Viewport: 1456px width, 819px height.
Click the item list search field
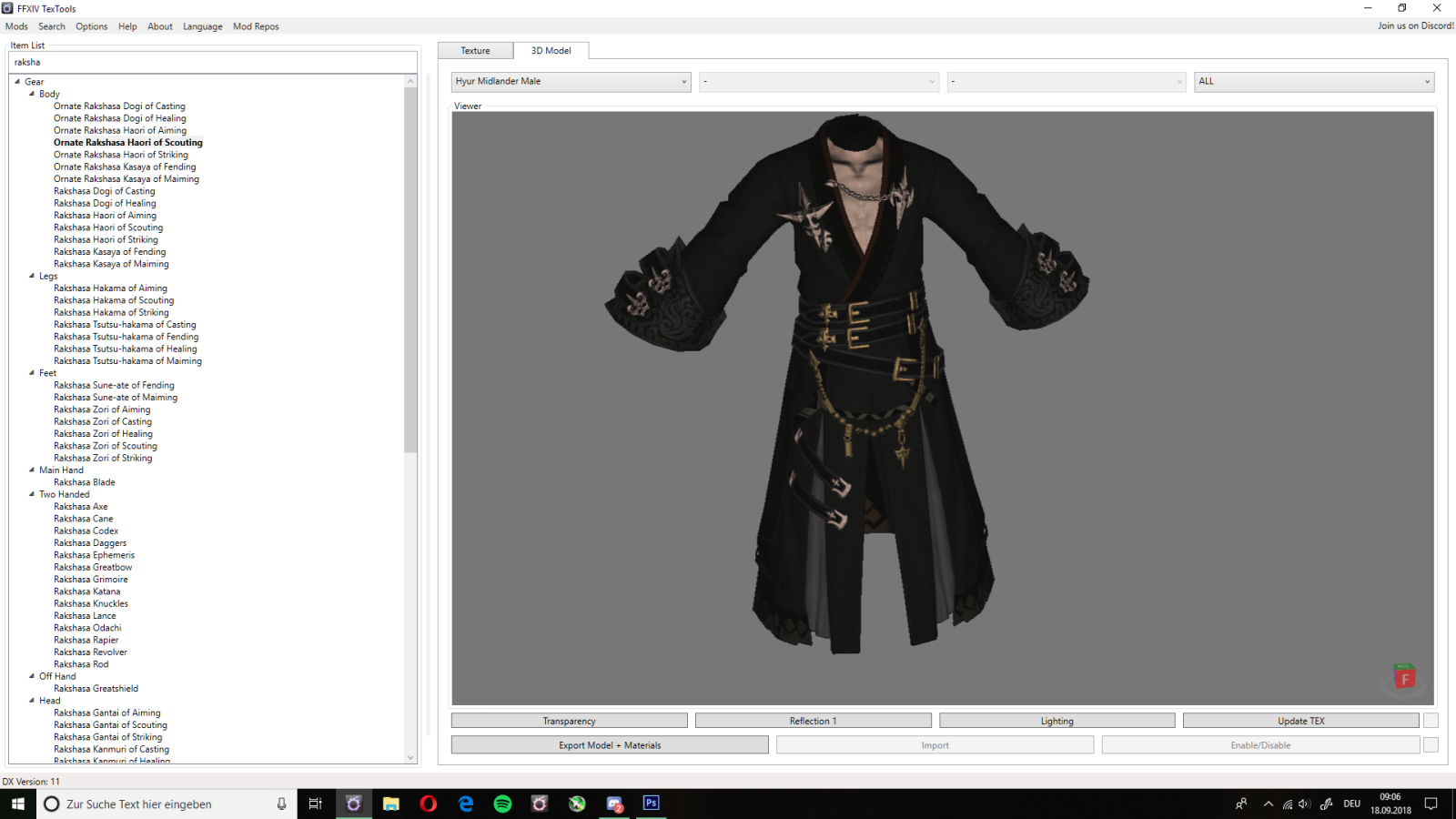point(213,62)
